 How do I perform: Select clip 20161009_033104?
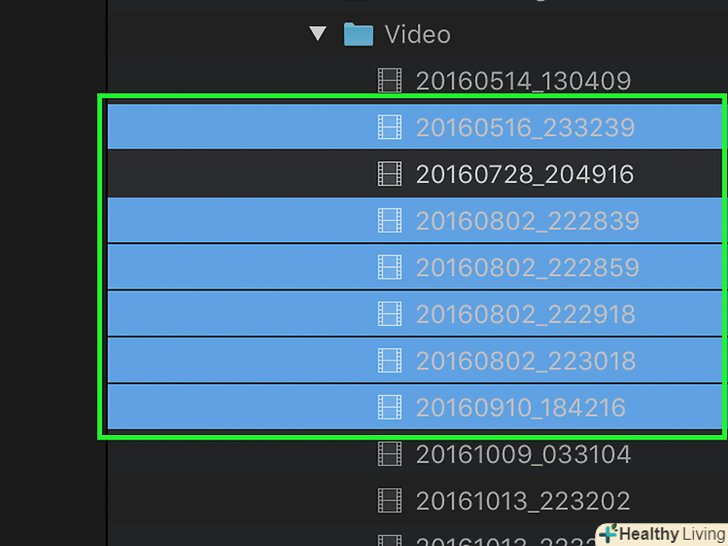point(523,455)
